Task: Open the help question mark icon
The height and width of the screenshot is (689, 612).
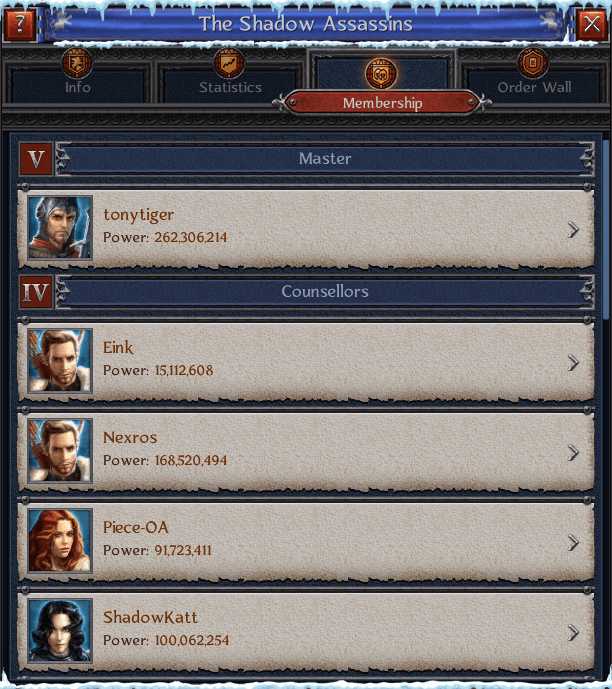Action: 19,24
